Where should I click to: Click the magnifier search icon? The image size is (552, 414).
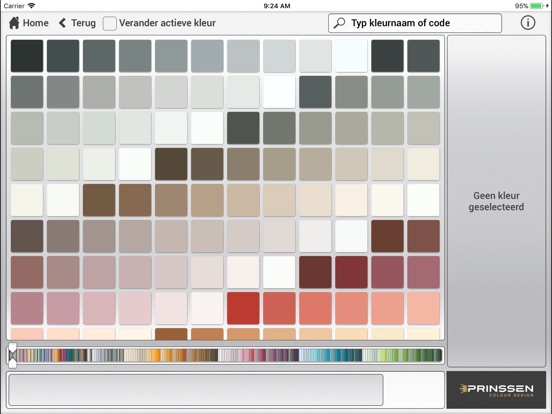click(339, 23)
